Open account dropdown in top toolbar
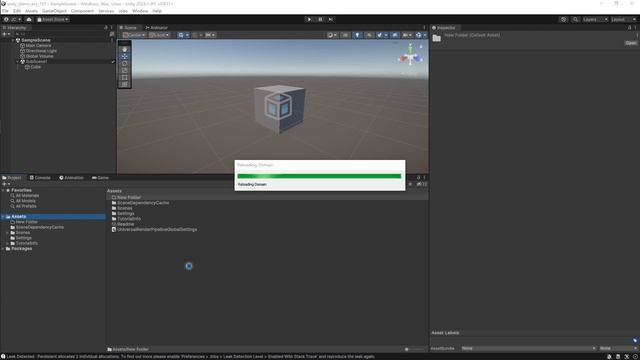Screen dimensions: 640x360 12,19
